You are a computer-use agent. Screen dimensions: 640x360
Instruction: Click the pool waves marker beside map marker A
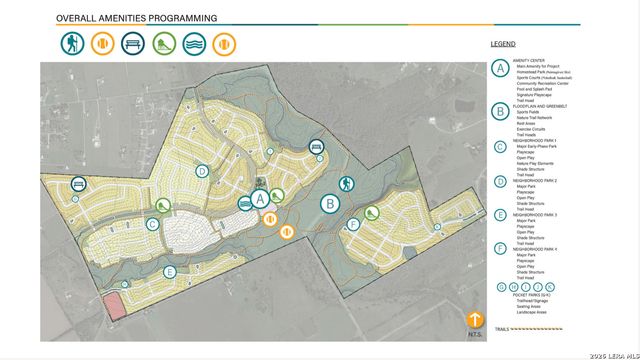[x=245, y=203]
